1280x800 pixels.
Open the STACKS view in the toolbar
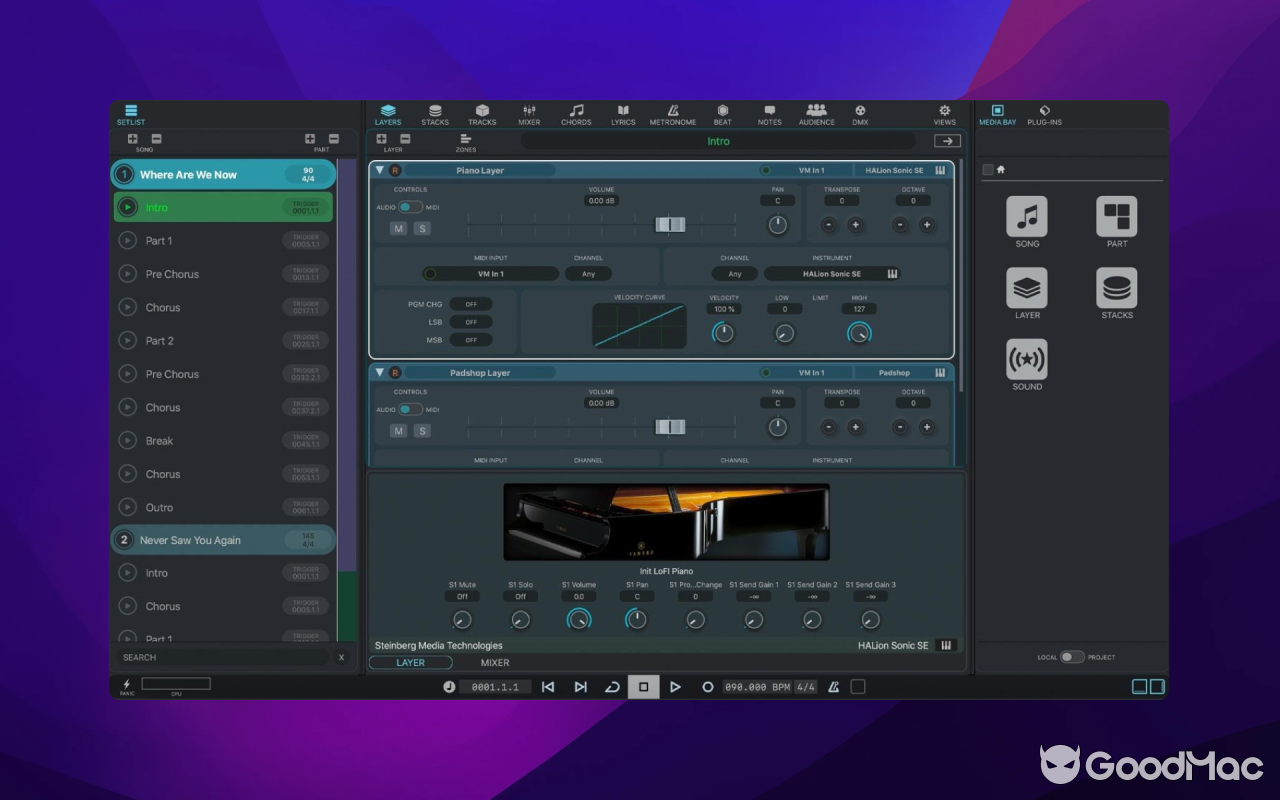click(x=435, y=113)
